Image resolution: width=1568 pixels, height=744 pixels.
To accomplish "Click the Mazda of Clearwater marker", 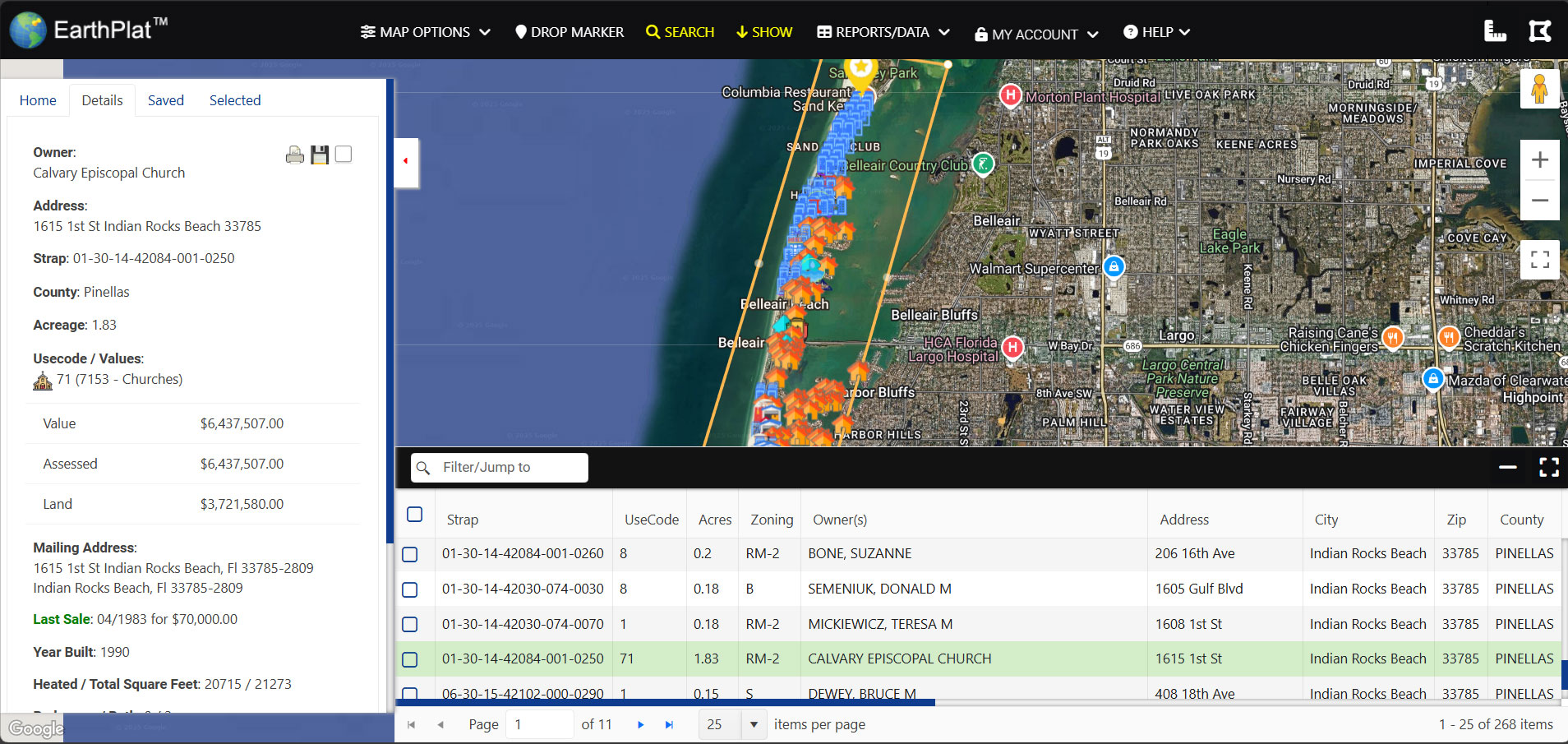I will [x=1433, y=378].
